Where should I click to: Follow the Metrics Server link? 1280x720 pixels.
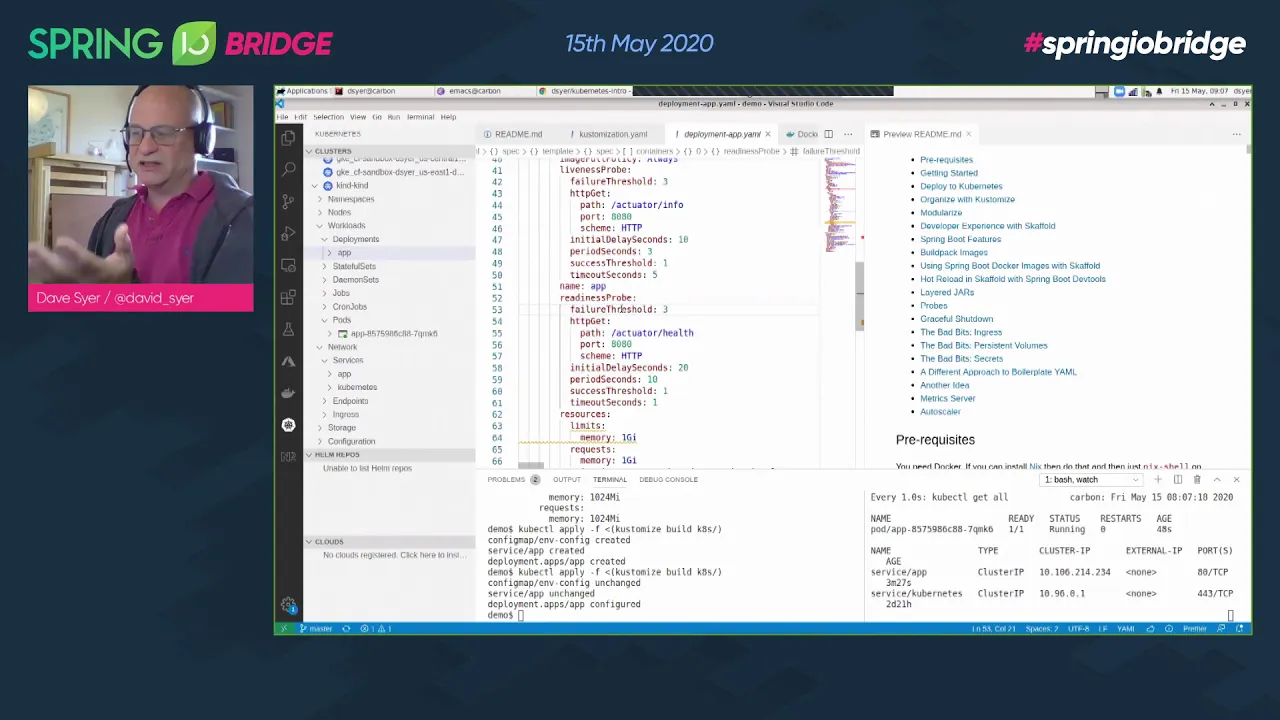click(948, 399)
